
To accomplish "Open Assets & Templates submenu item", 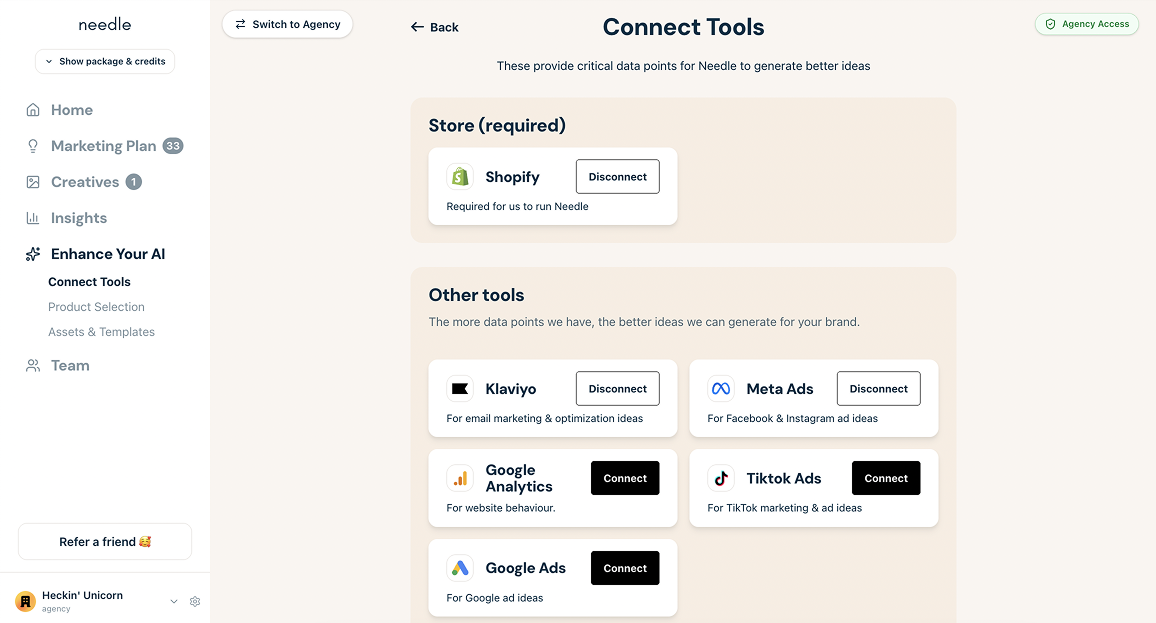I will point(101,332).
